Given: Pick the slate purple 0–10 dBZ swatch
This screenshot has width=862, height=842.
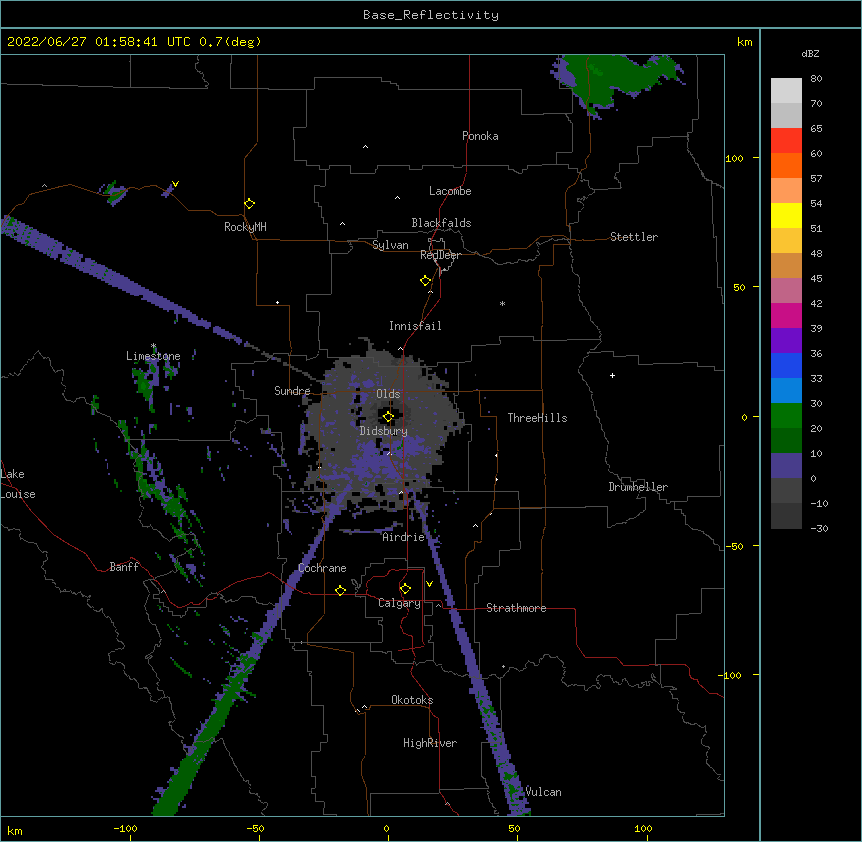Looking at the screenshot, I should (x=786, y=466).
